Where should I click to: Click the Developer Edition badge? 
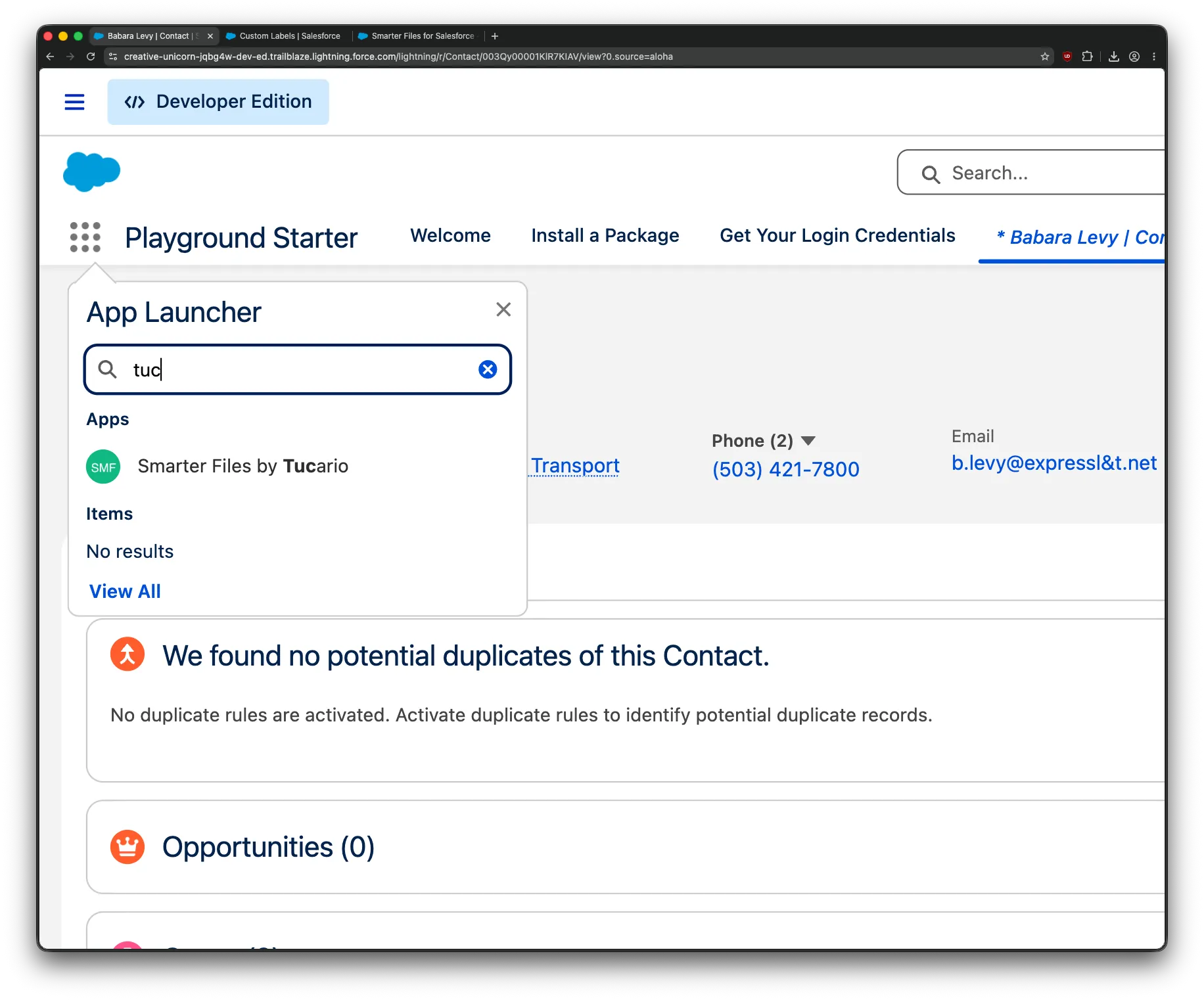point(218,102)
